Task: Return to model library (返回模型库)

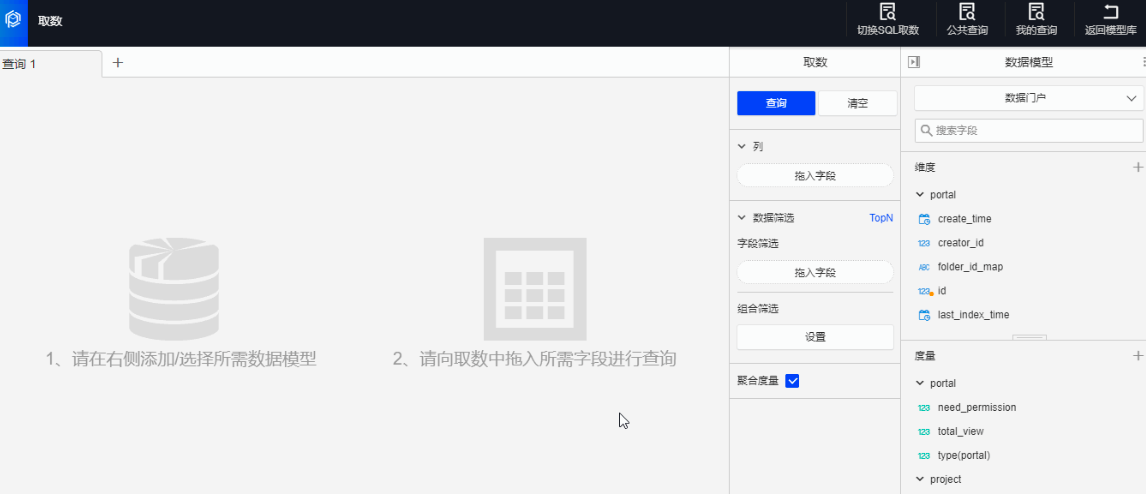Action: tap(1110, 20)
